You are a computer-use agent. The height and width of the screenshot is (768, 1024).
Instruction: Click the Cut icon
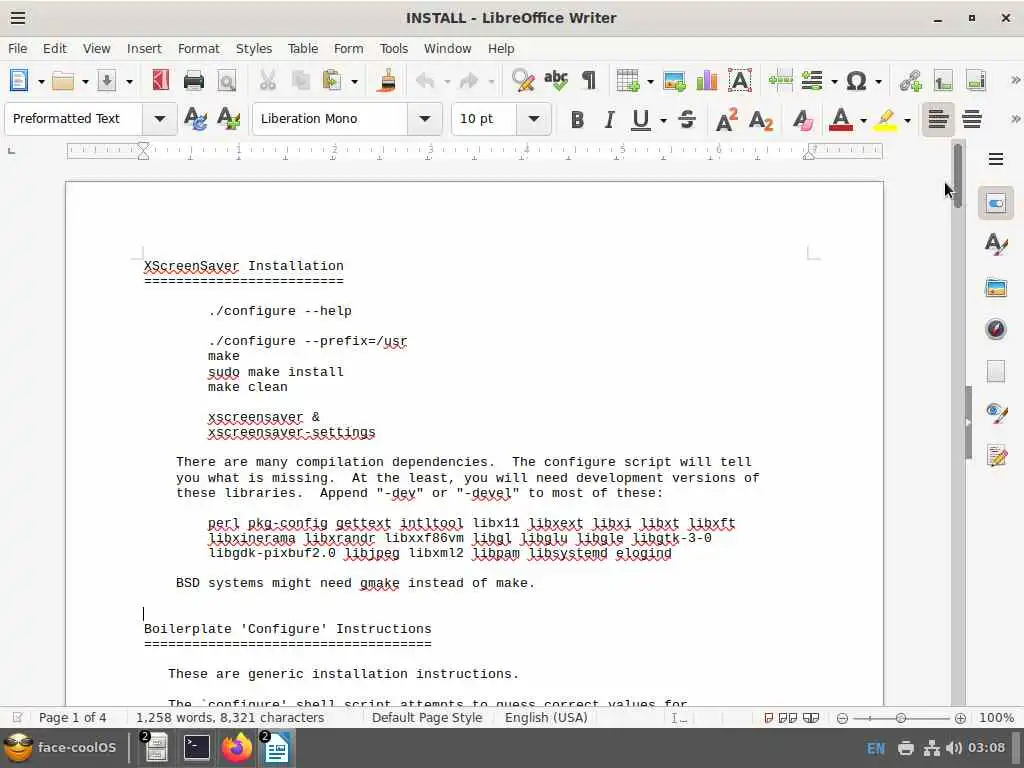pyautogui.click(x=267, y=81)
